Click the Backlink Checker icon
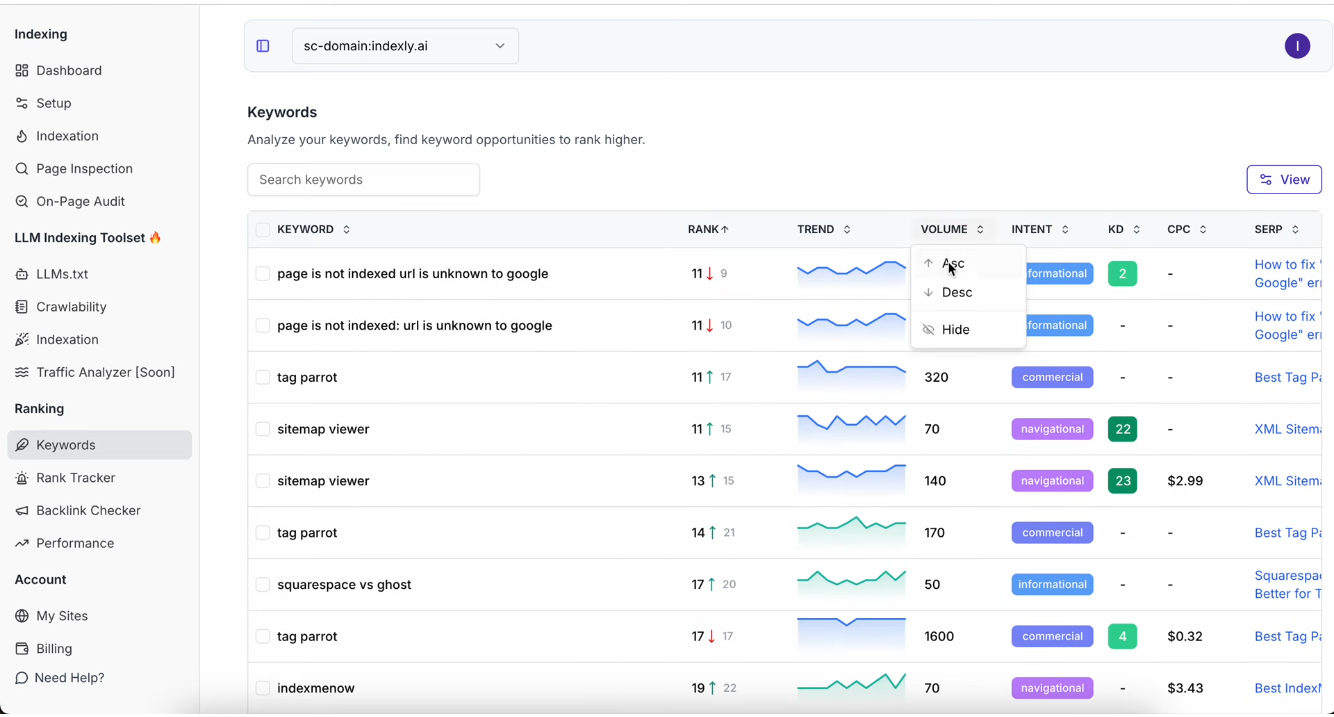The image size is (1334, 717). pos(21,510)
